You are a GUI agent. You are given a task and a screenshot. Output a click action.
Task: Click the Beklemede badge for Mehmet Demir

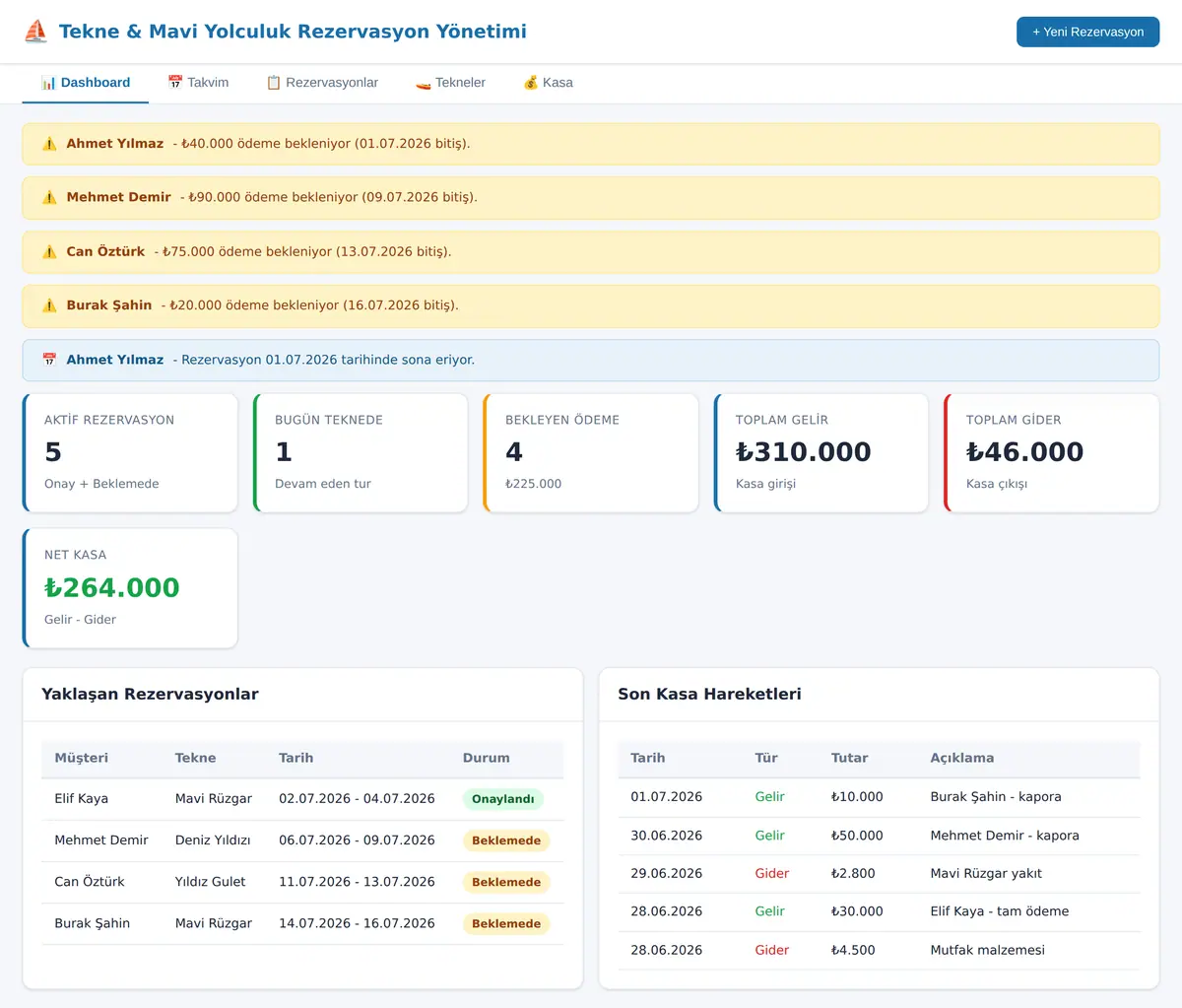click(x=506, y=840)
